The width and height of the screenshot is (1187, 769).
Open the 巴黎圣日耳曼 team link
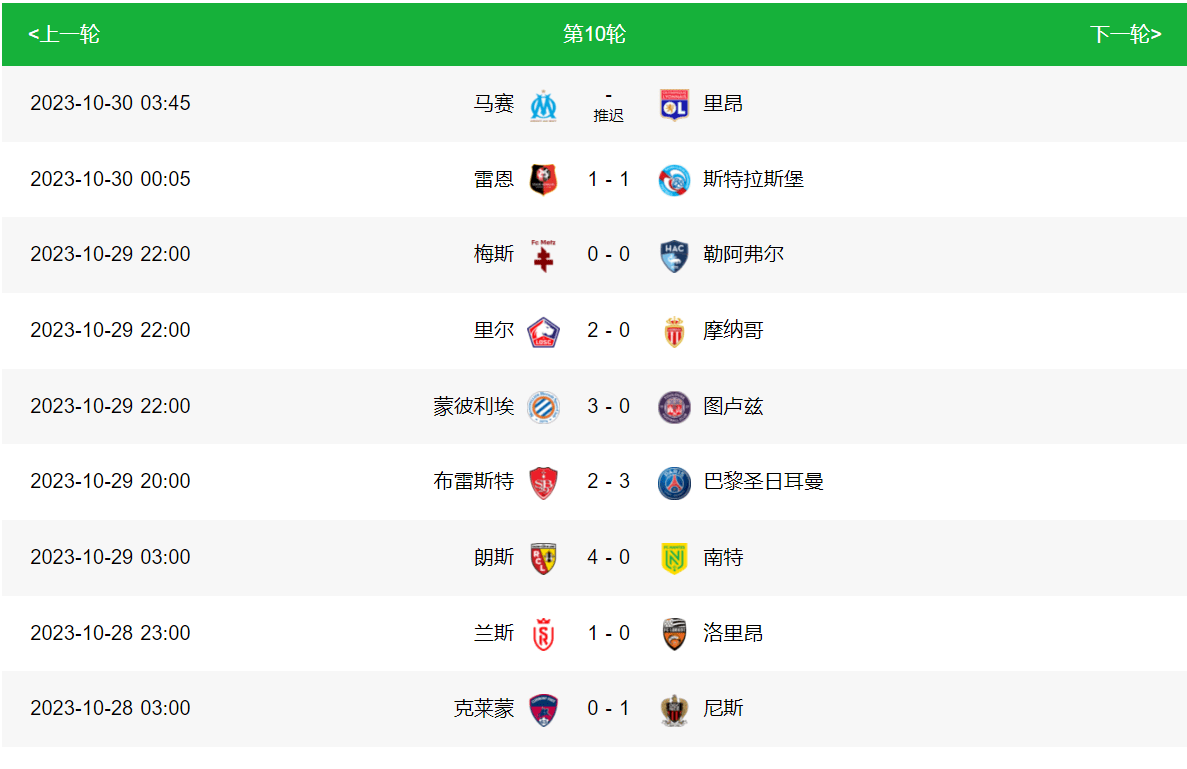tap(763, 482)
